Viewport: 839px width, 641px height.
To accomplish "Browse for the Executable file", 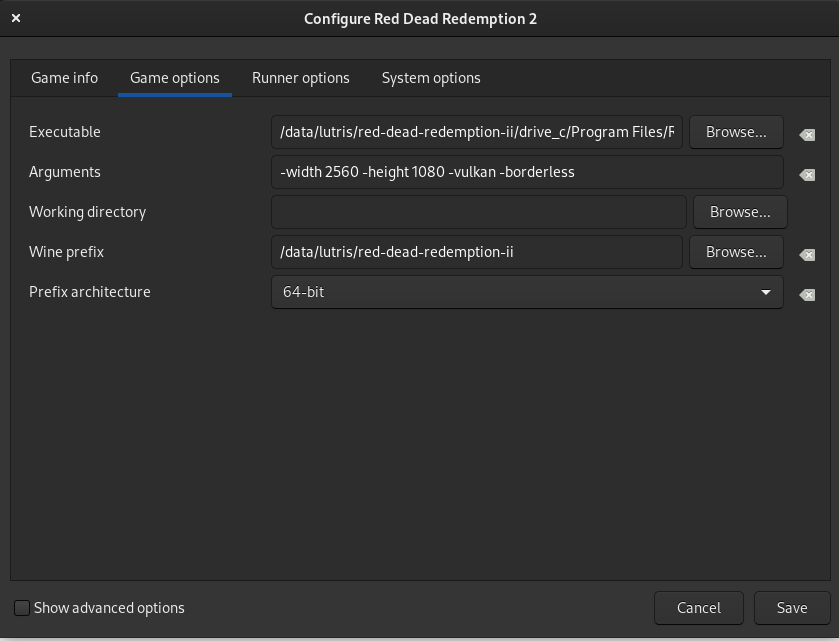I will click(736, 132).
